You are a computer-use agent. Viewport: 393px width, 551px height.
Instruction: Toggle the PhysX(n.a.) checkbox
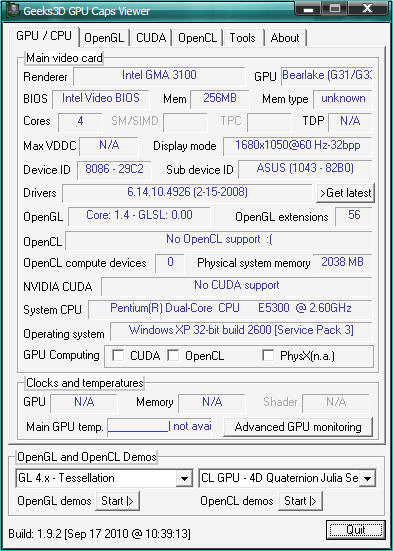point(268,356)
